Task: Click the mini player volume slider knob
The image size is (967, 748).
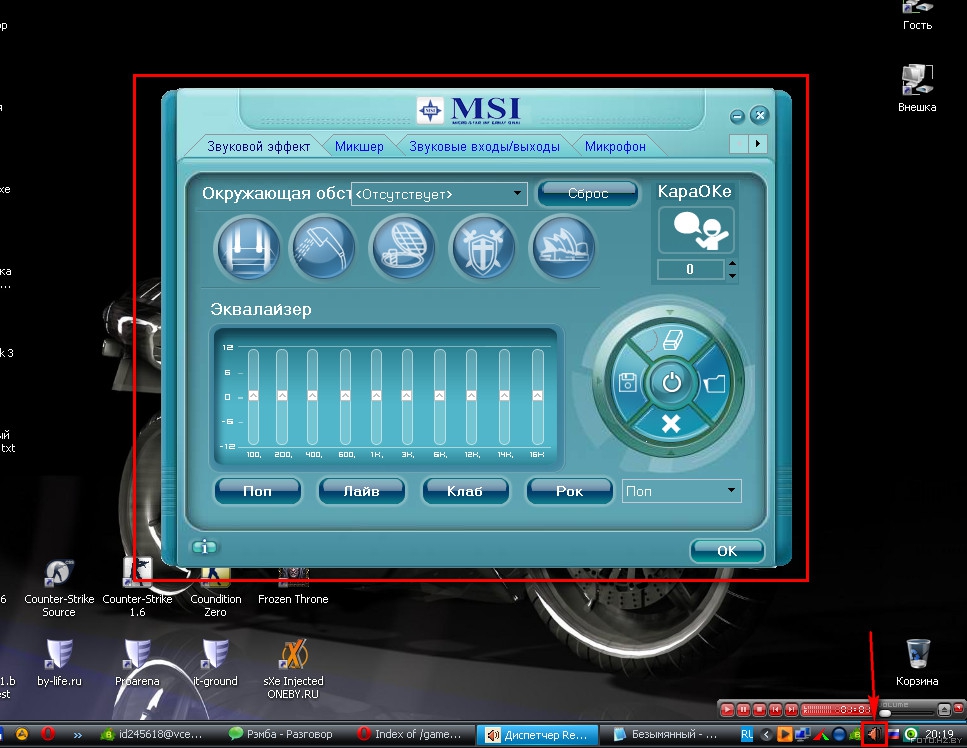Action: coord(886,713)
